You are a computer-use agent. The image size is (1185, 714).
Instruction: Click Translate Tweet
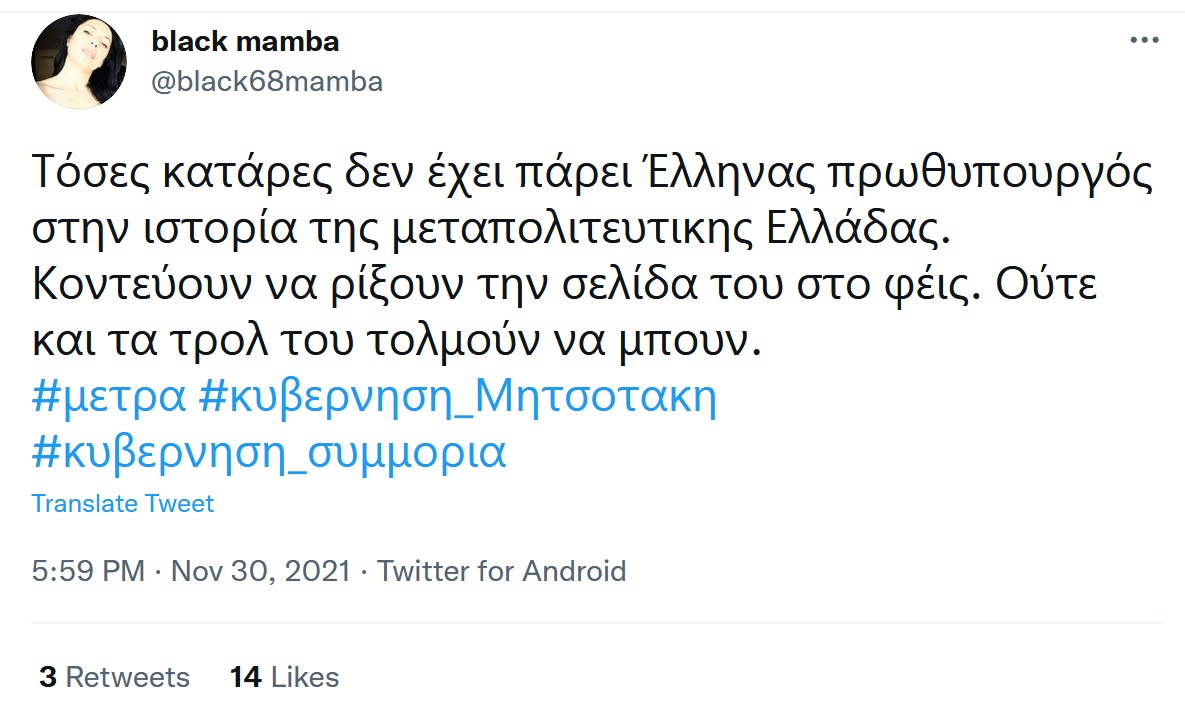click(x=122, y=503)
